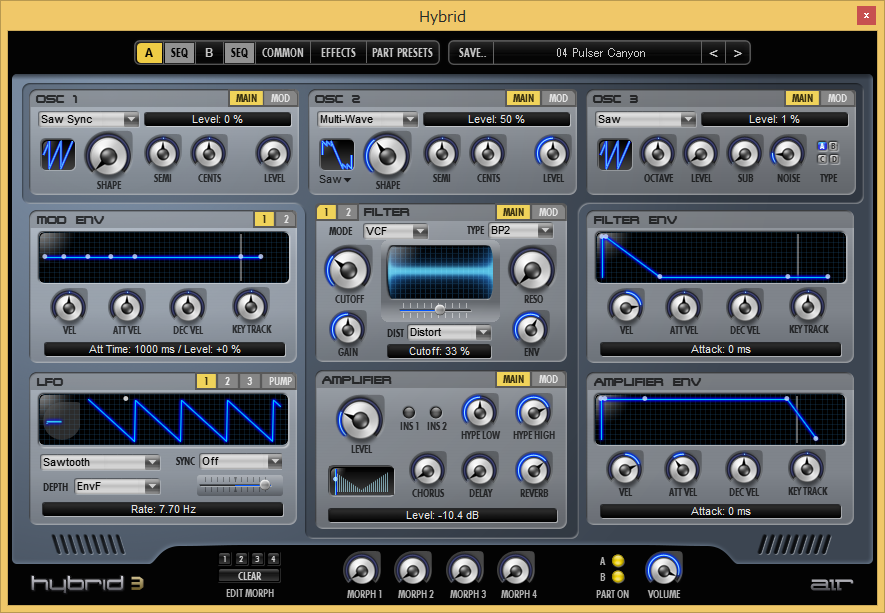Open the OSC 2 Multi-Wave dropdown
885x613 pixels.
[367, 119]
